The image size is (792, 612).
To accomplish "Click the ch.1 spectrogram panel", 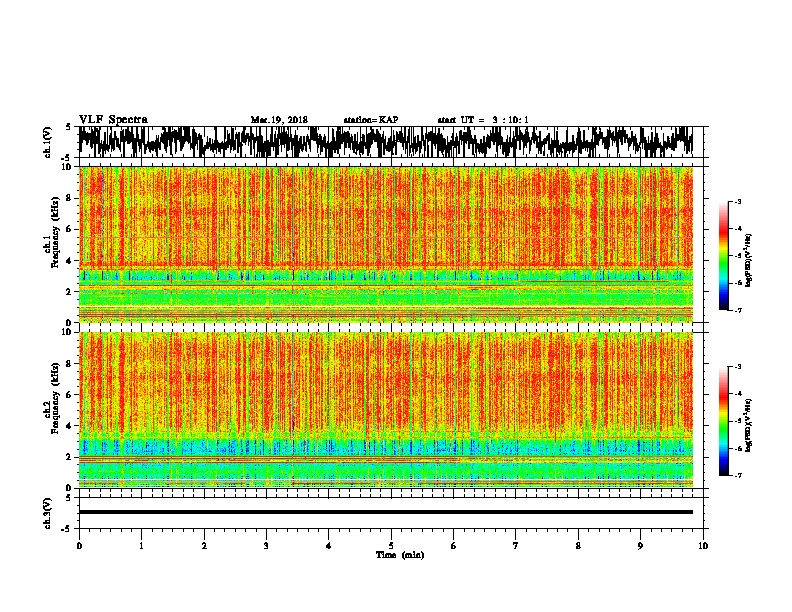I will [385, 244].
